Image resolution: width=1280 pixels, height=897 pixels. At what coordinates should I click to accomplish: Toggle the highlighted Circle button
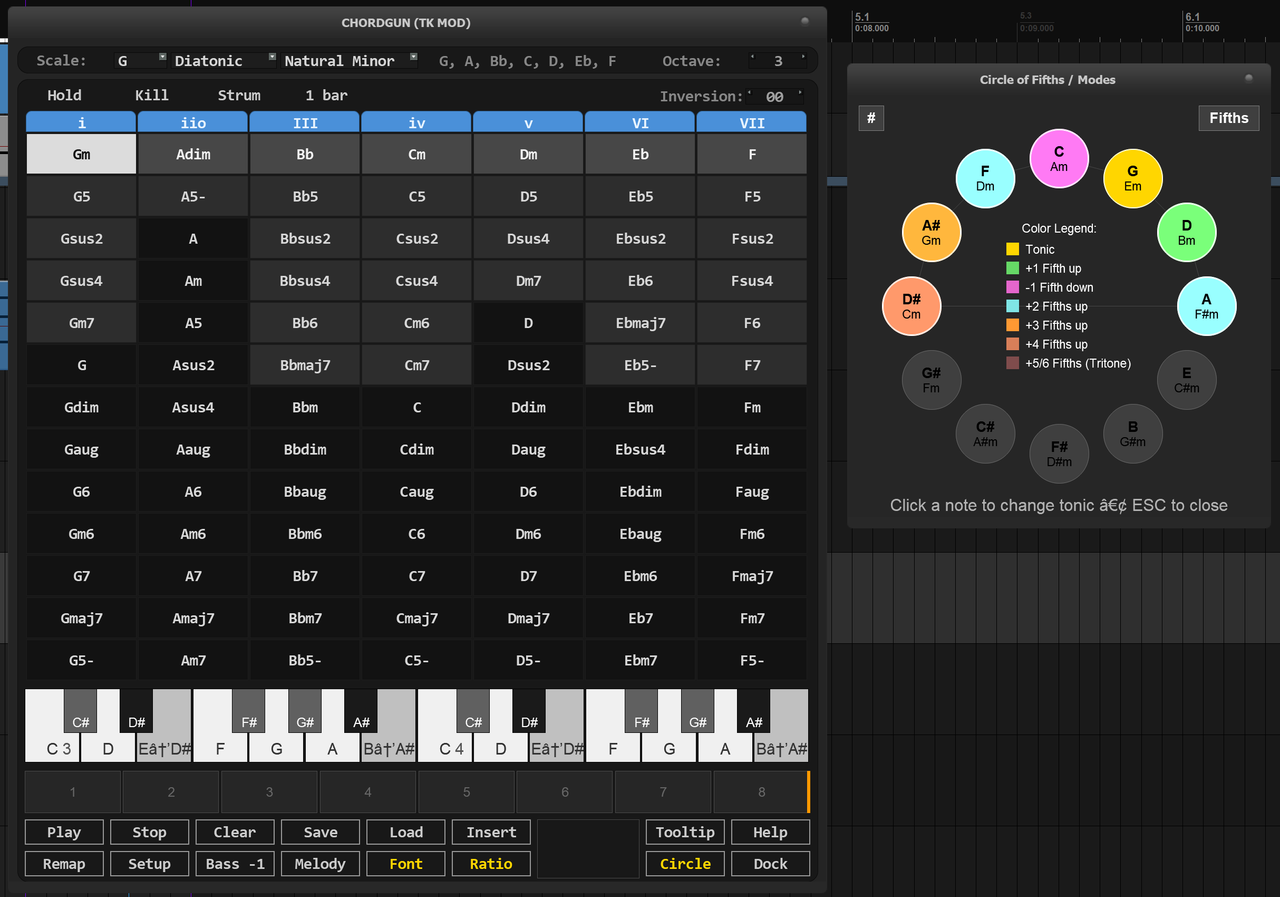click(685, 864)
